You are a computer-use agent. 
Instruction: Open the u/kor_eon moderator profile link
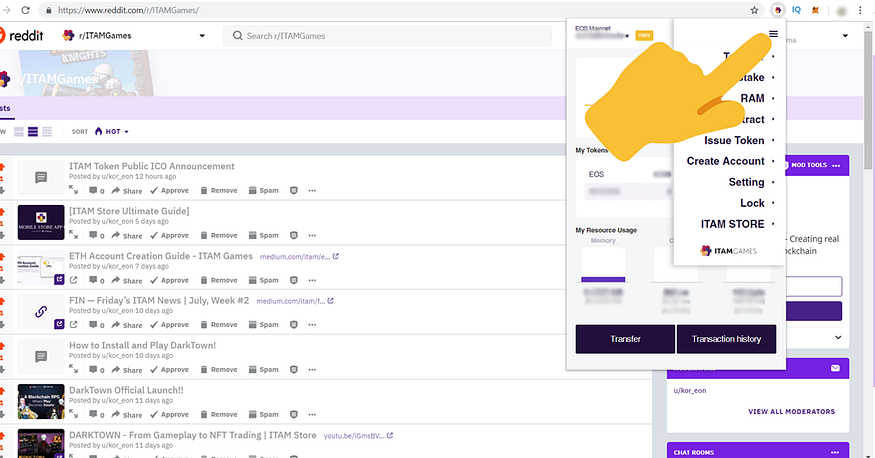point(690,390)
